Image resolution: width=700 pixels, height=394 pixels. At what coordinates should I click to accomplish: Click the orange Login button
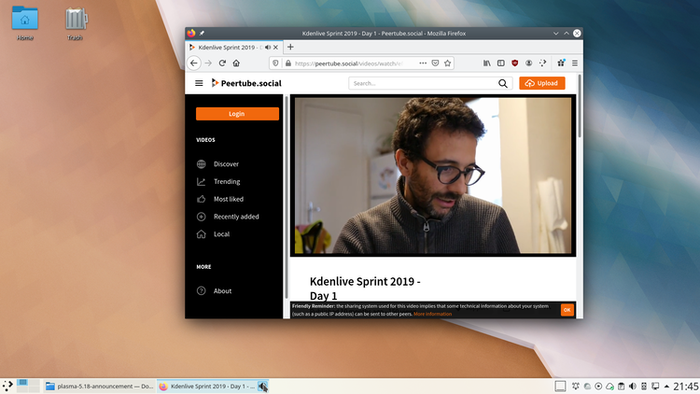pyautogui.click(x=237, y=114)
